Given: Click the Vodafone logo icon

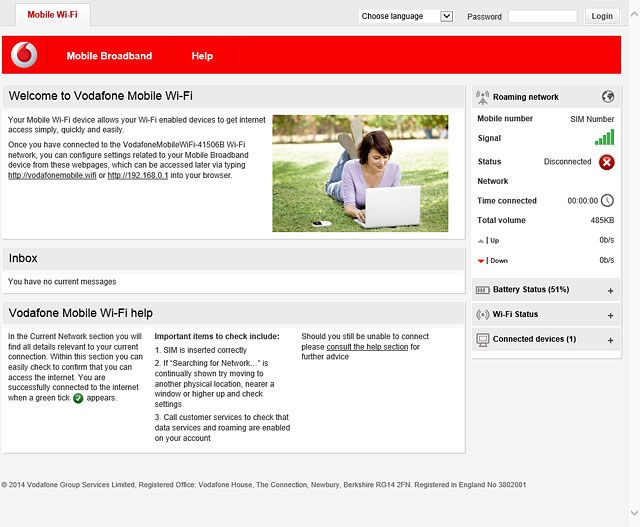Looking at the screenshot, I should tap(24, 55).
